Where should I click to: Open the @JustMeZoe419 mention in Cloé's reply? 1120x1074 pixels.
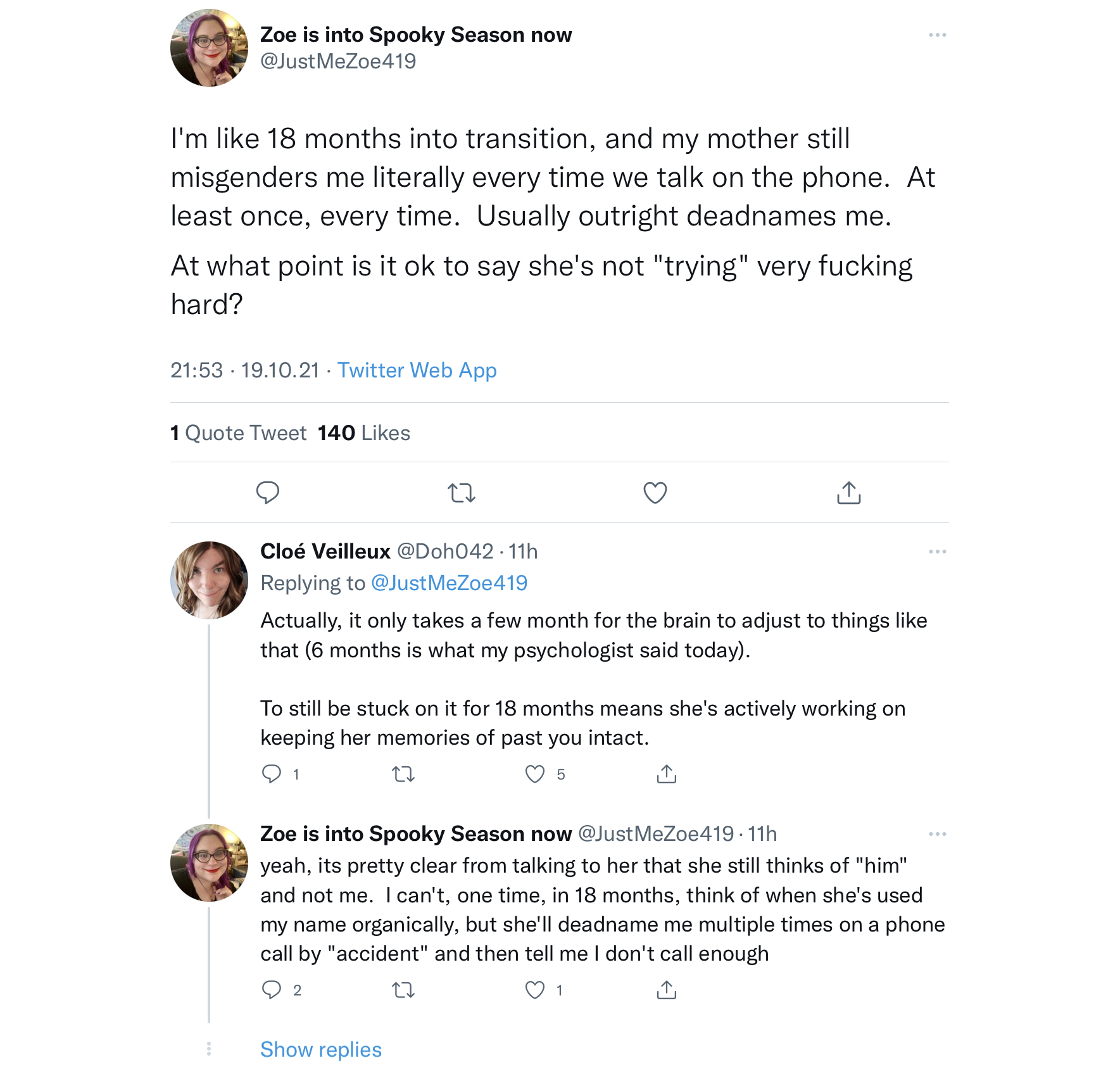[449, 583]
